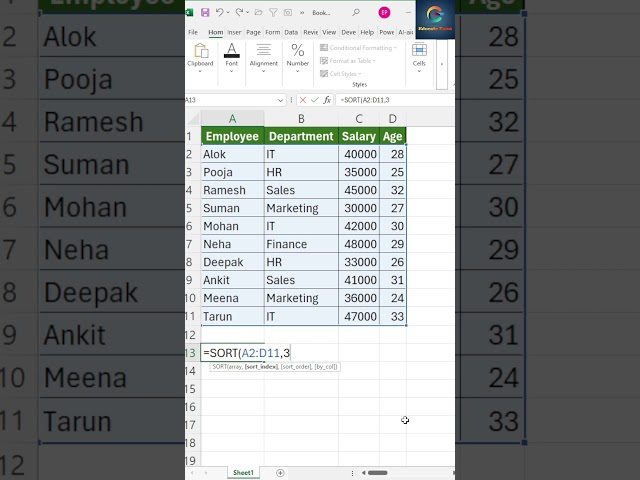Switch to the Developer ribbon tab
The height and width of the screenshot is (480, 640).
click(x=349, y=32)
